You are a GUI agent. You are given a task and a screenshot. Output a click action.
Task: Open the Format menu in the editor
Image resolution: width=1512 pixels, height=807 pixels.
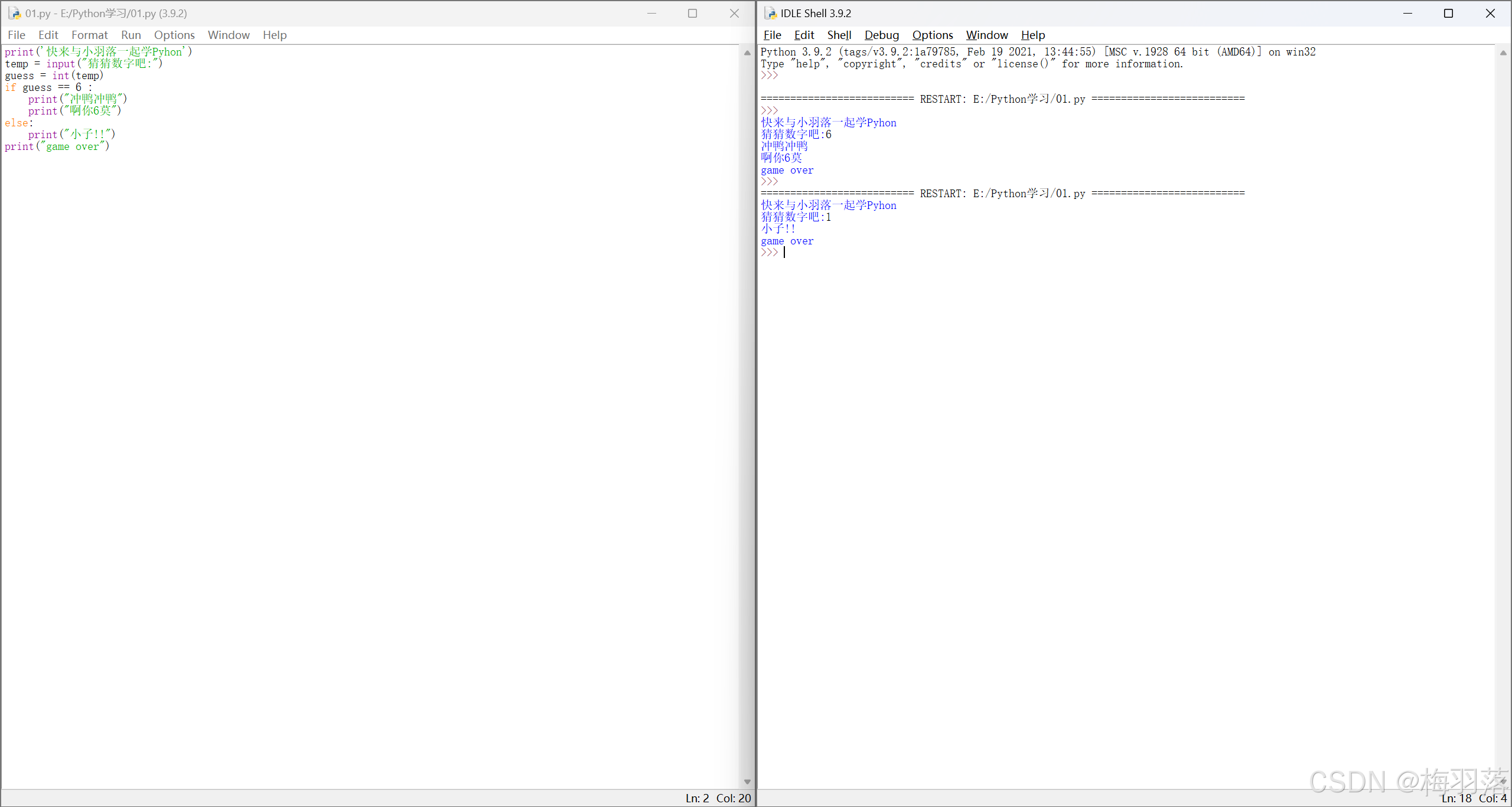coord(89,35)
